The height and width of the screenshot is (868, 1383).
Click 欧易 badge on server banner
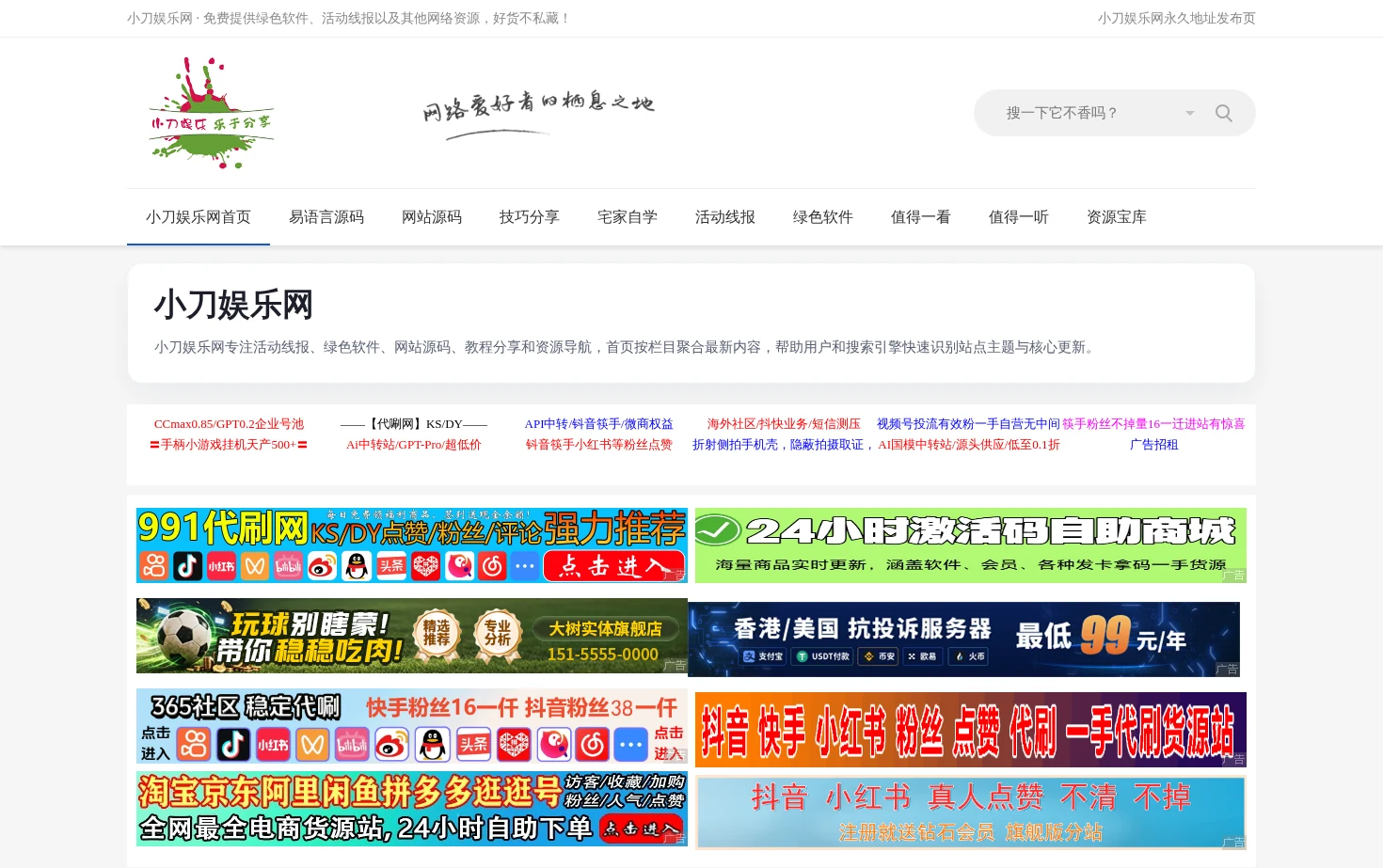click(922, 656)
